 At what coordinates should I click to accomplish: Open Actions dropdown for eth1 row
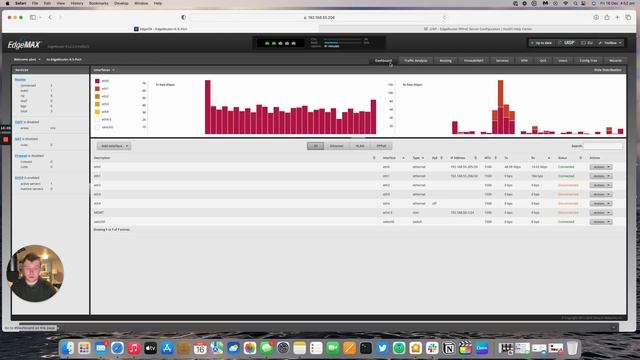click(601, 176)
